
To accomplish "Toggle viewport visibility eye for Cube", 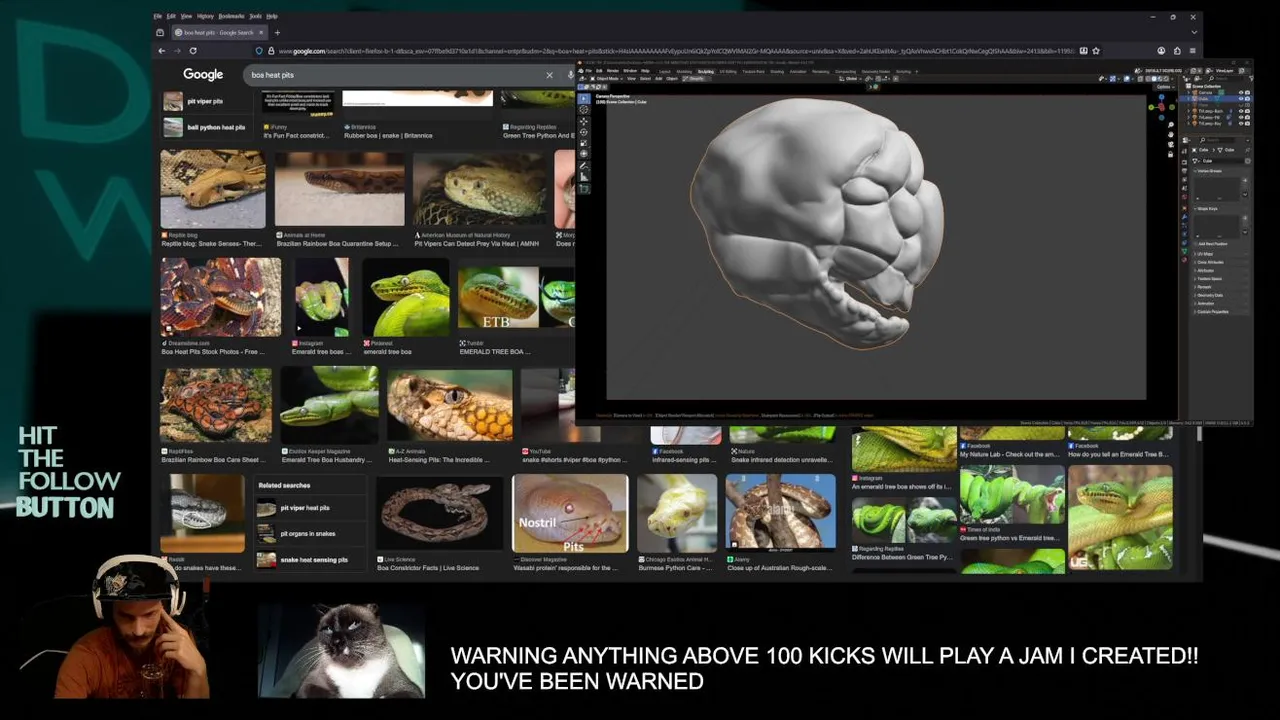I will click(1241, 99).
